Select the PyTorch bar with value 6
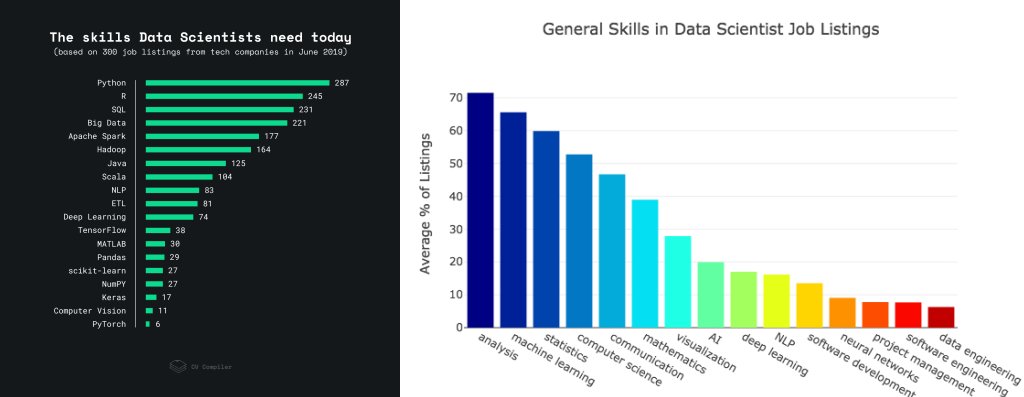Image resolution: width=1024 pixels, height=397 pixels. point(148,324)
